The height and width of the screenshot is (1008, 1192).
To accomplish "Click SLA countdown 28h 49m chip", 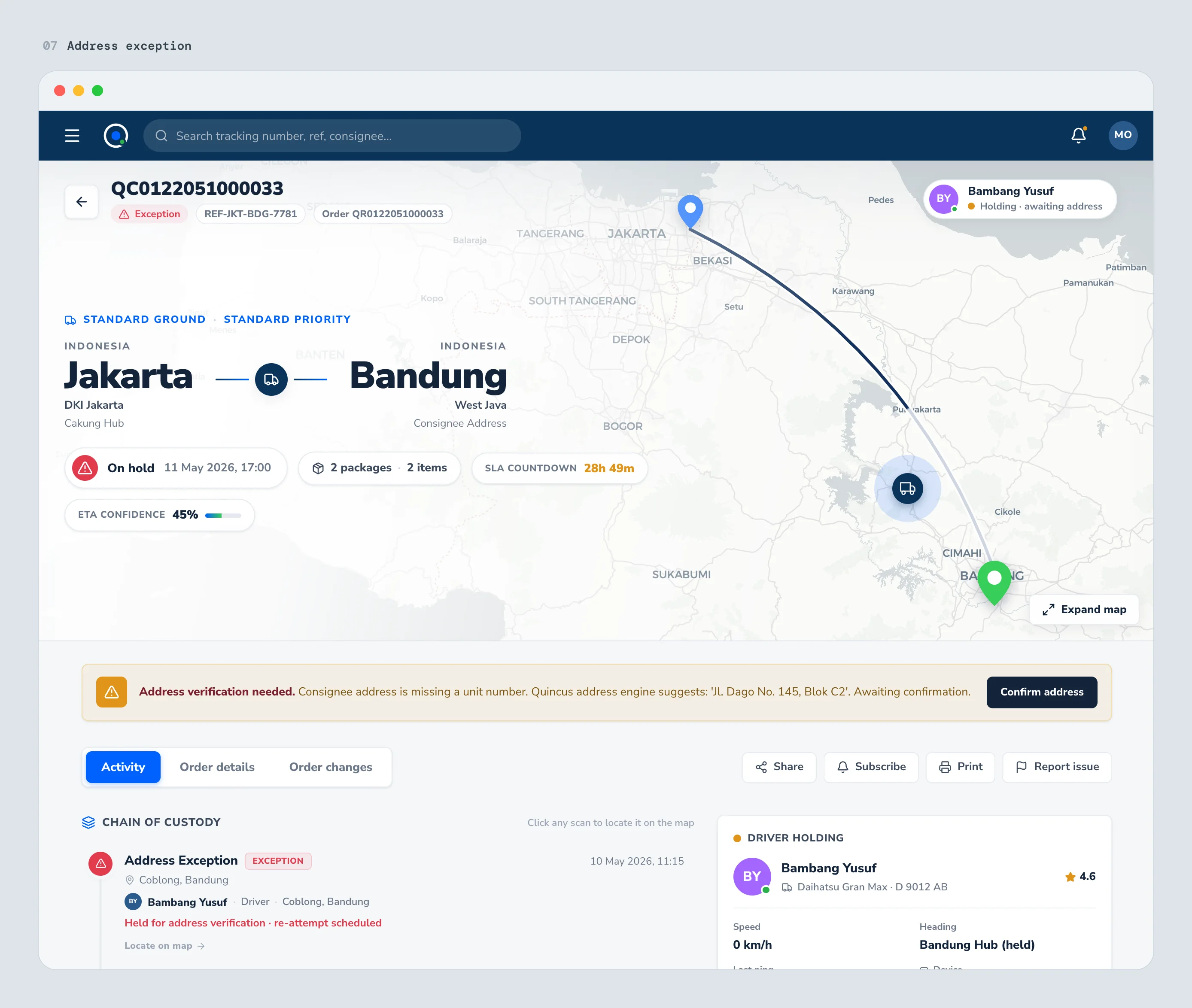I will [x=560, y=468].
